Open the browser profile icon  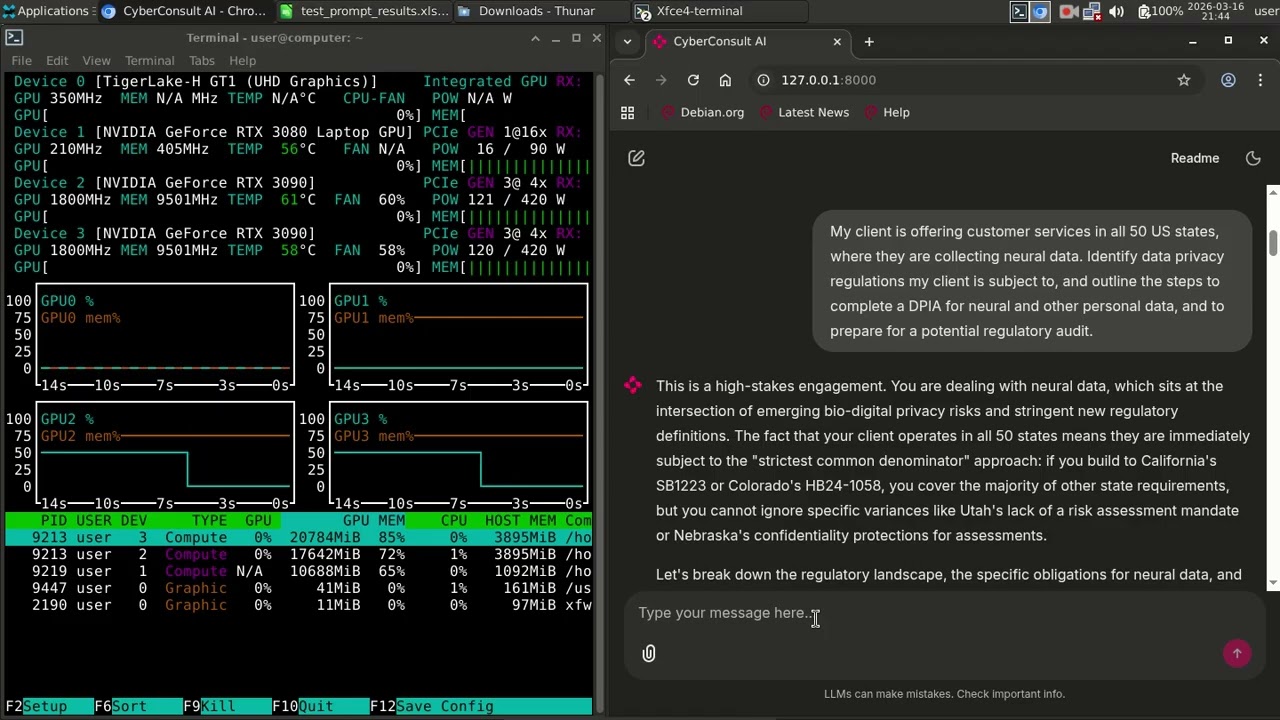point(1228,80)
